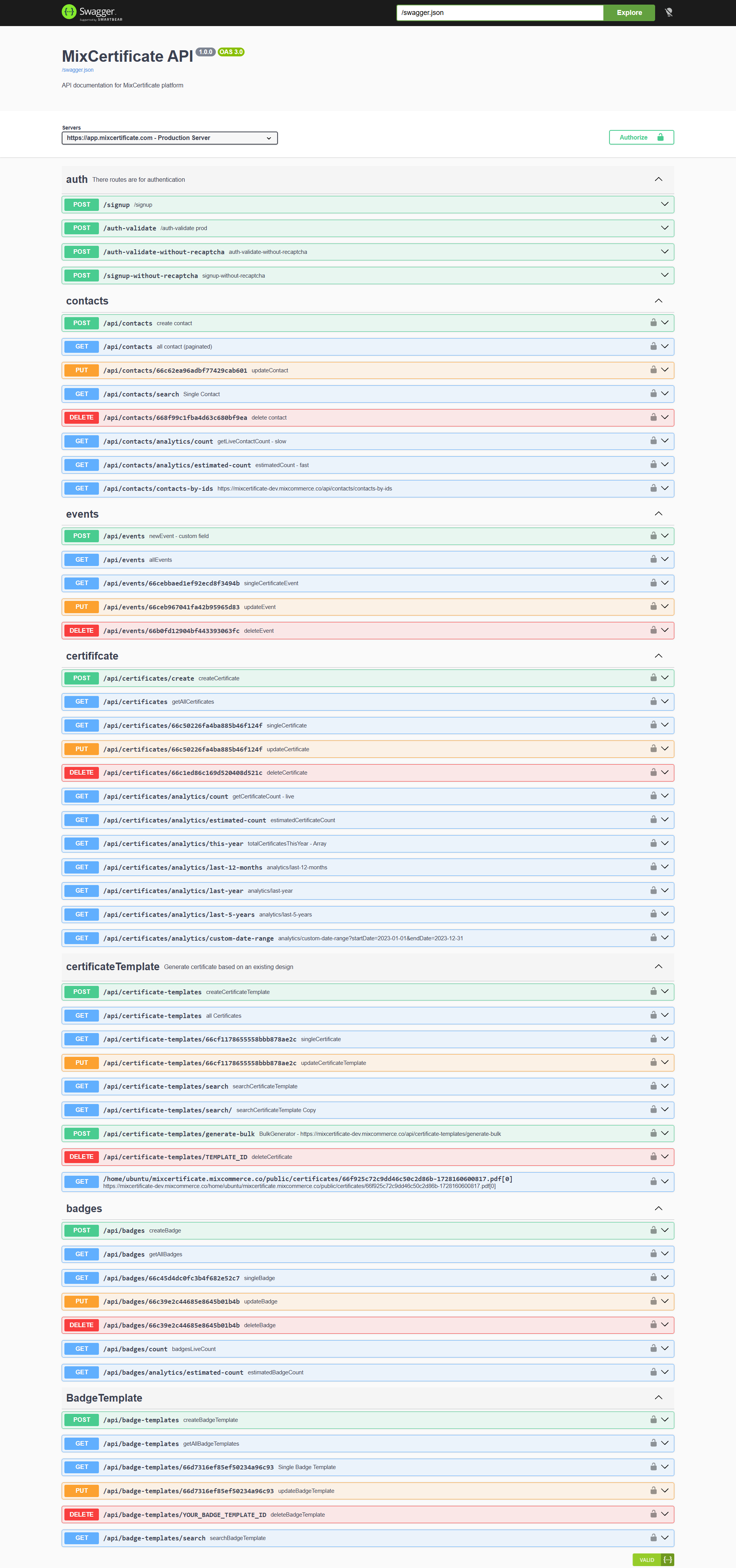Click the Swagger logo in the header
This screenshot has width=736, height=1568.
92,12
